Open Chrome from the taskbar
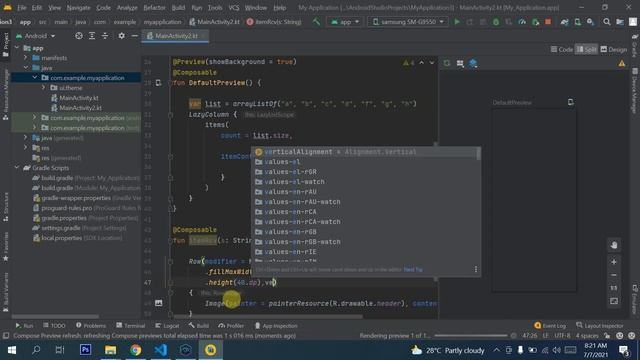 pyautogui.click(x=136, y=350)
